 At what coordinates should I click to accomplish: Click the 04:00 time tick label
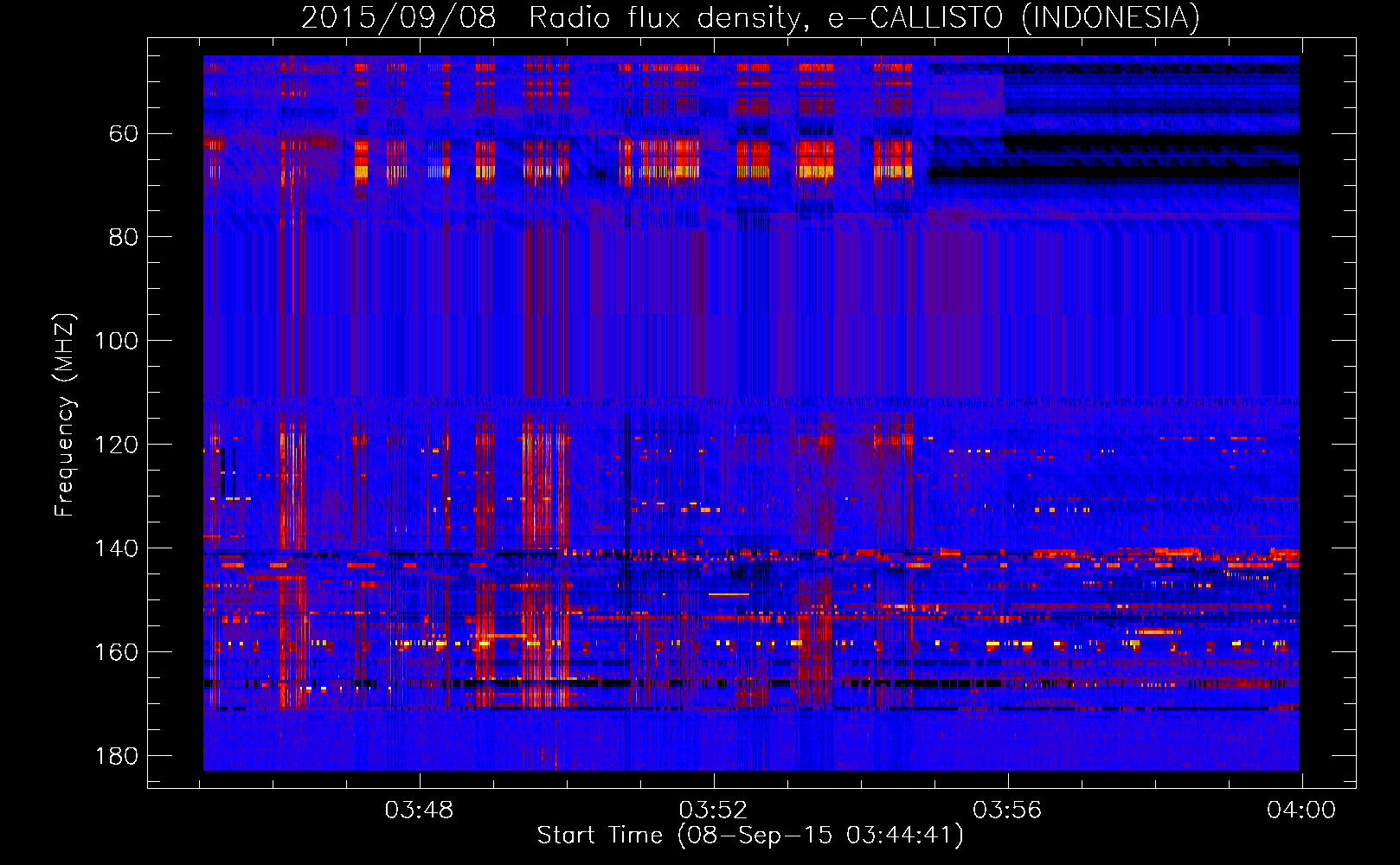click(x=1301, y=811)
